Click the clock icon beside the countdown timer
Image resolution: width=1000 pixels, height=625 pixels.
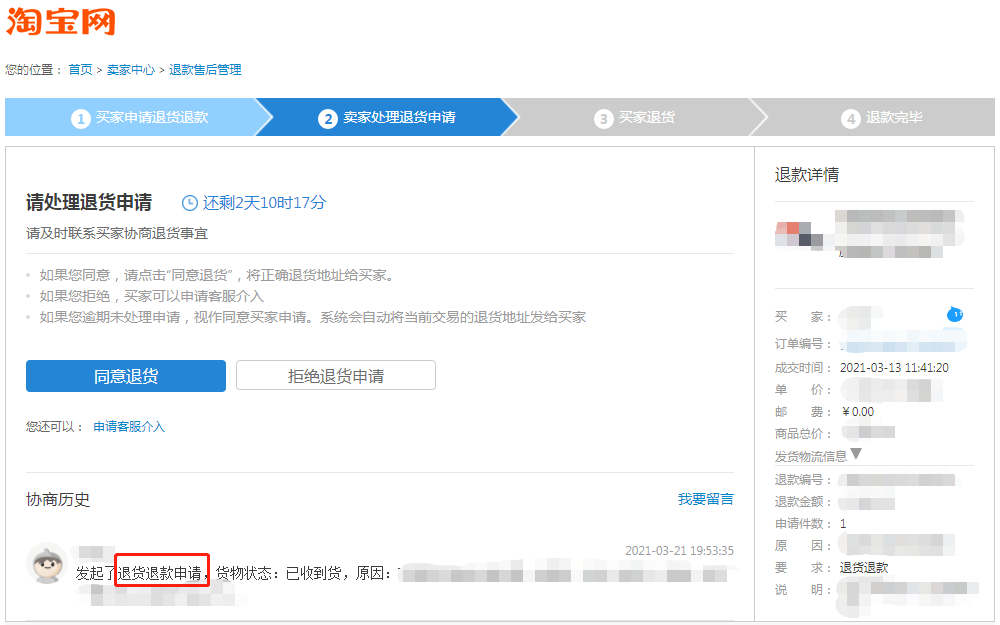click(x=190, y=204)
